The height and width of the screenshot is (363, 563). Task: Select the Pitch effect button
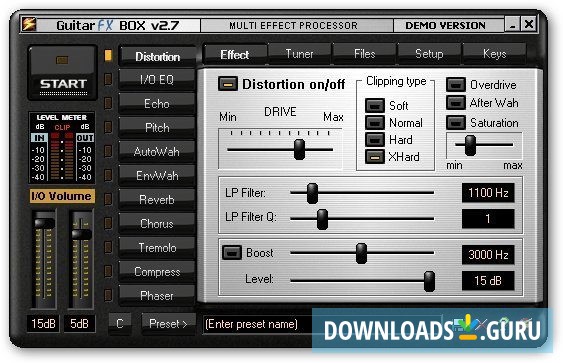pyautogui.click(x=157, y=127)
